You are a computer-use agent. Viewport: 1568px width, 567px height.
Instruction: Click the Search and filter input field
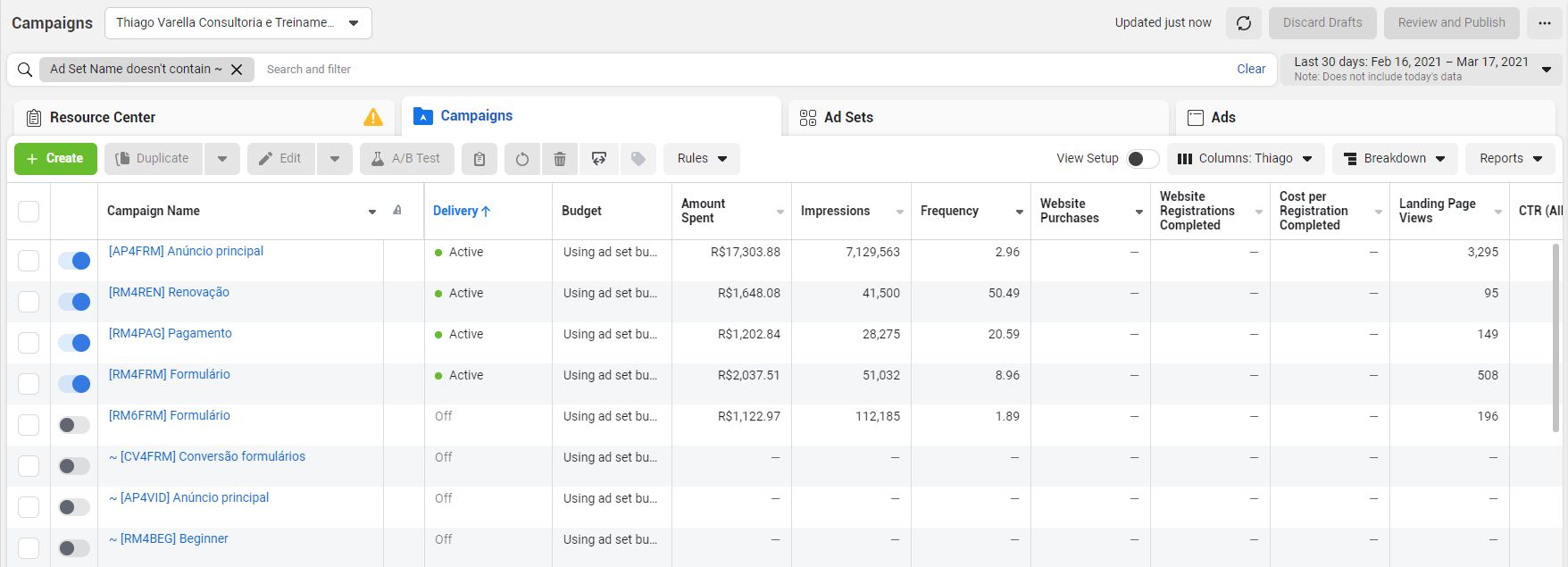pyautogui.click(x=714, y=70)
